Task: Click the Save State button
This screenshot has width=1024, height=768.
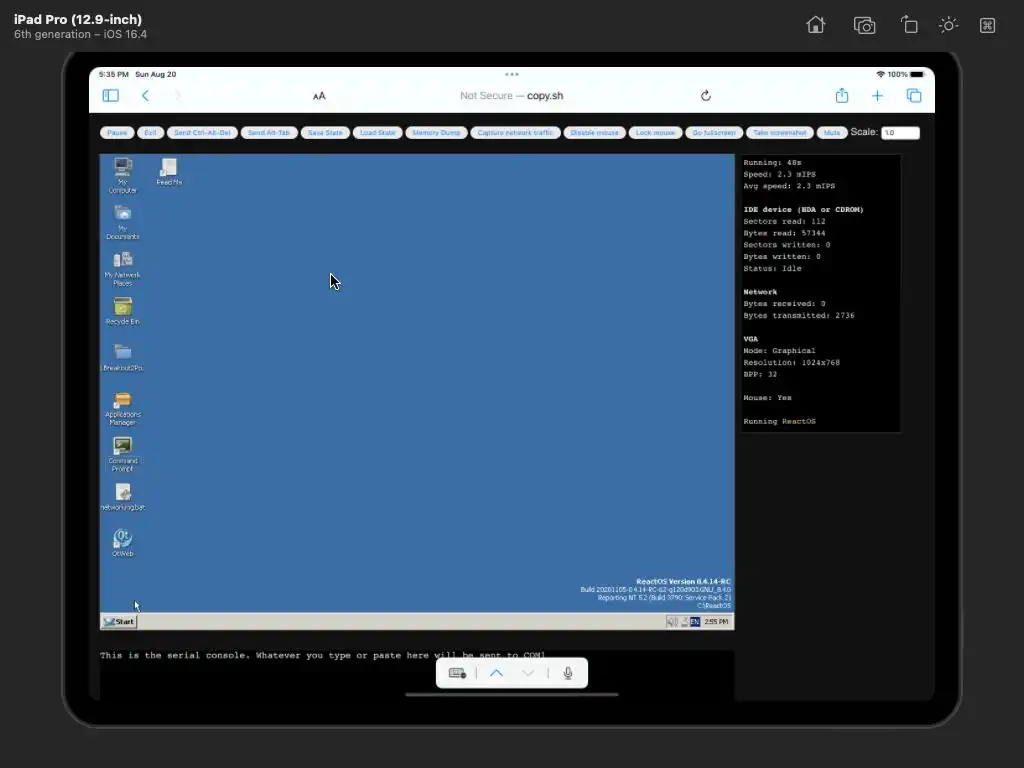Action: pyautogui.click(x=325, y=133)
